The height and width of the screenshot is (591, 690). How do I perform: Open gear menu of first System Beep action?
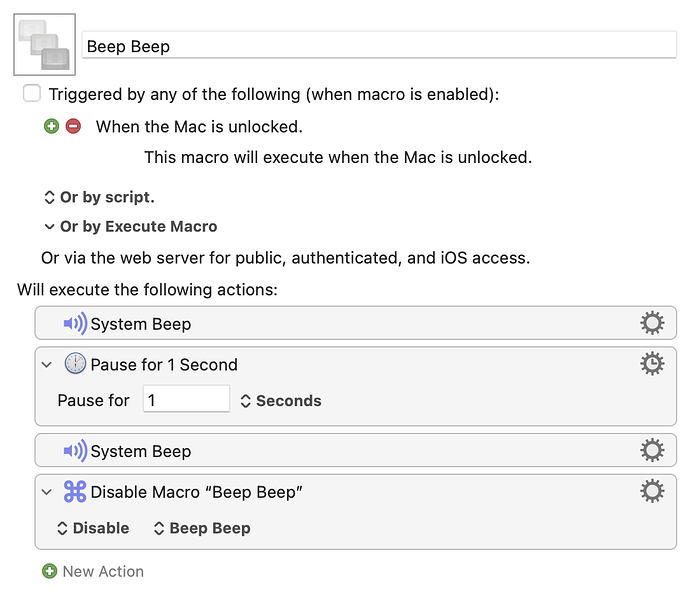click(x=652, y=323)
